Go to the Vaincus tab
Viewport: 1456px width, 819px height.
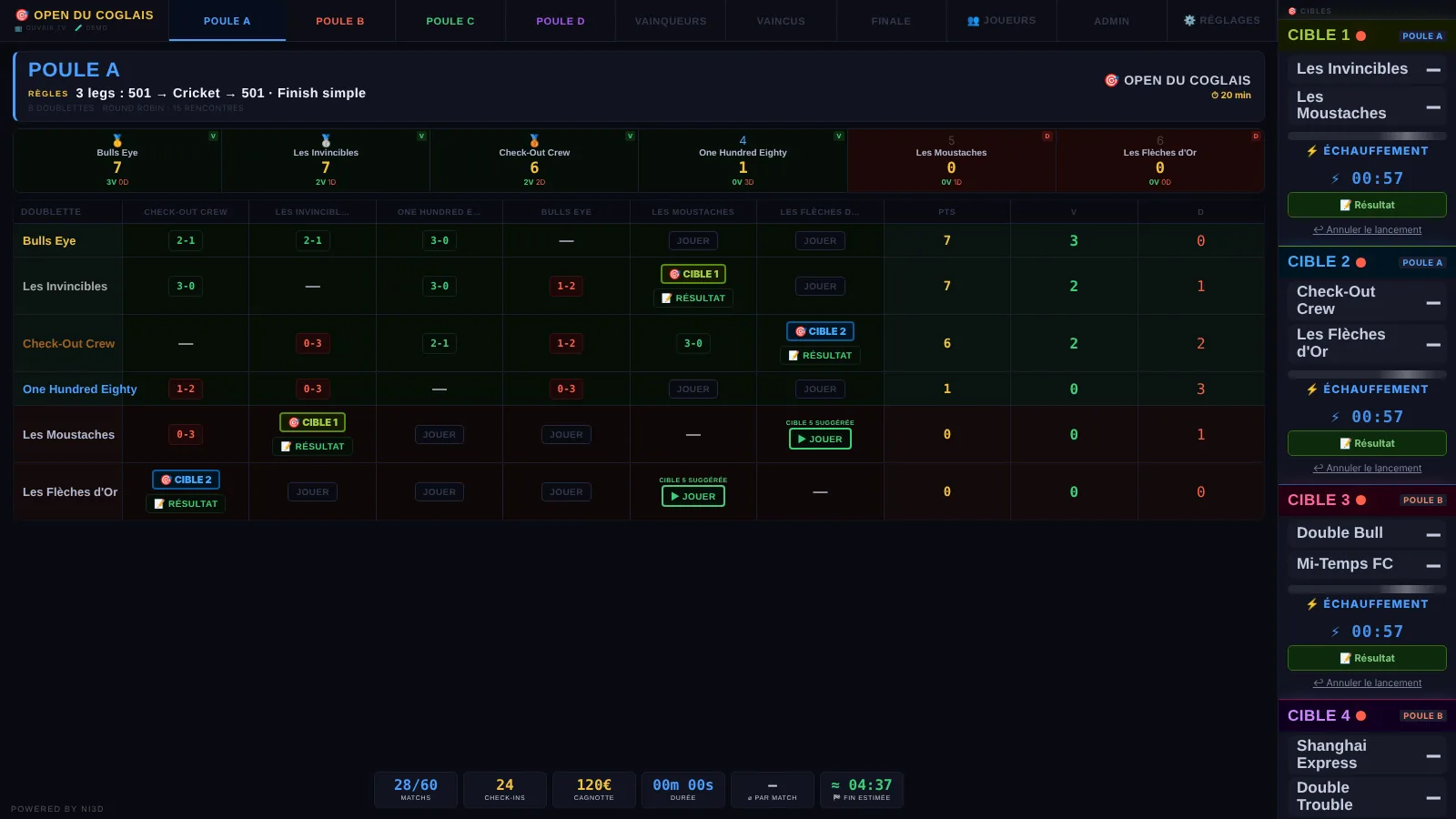click(x=781, y=21)
